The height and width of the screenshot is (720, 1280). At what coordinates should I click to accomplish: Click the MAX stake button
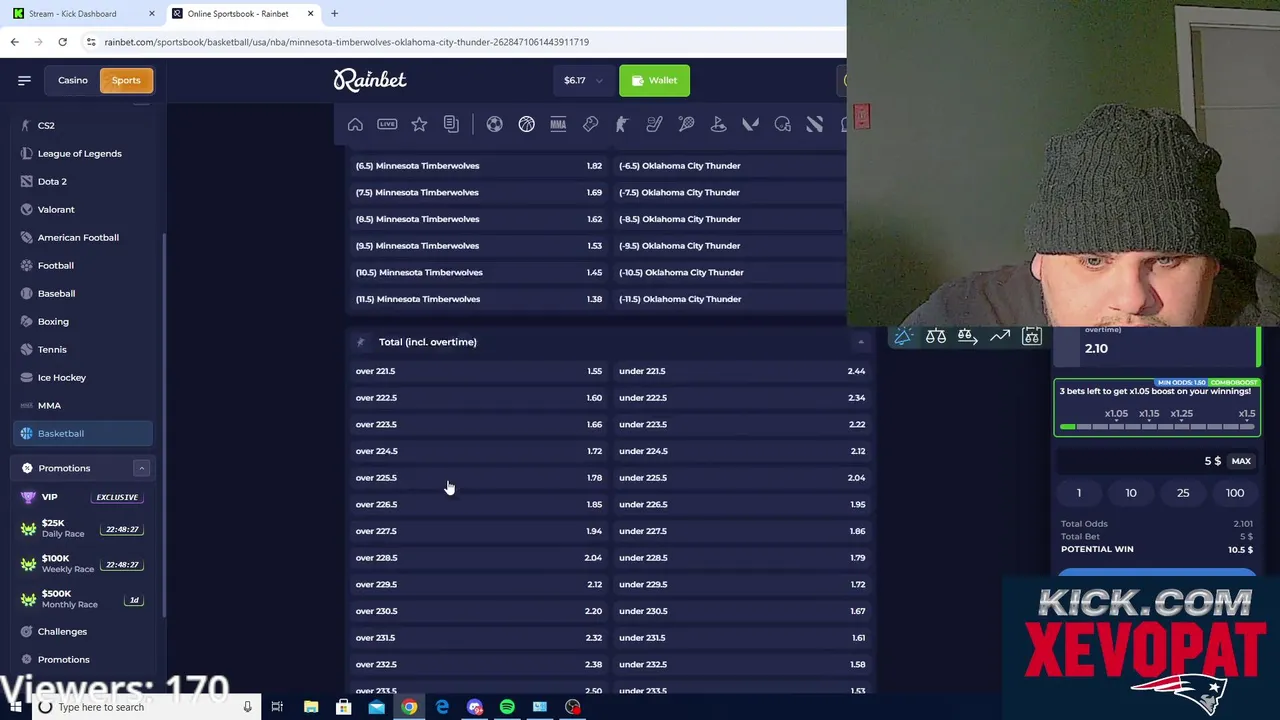point(1241,461)
